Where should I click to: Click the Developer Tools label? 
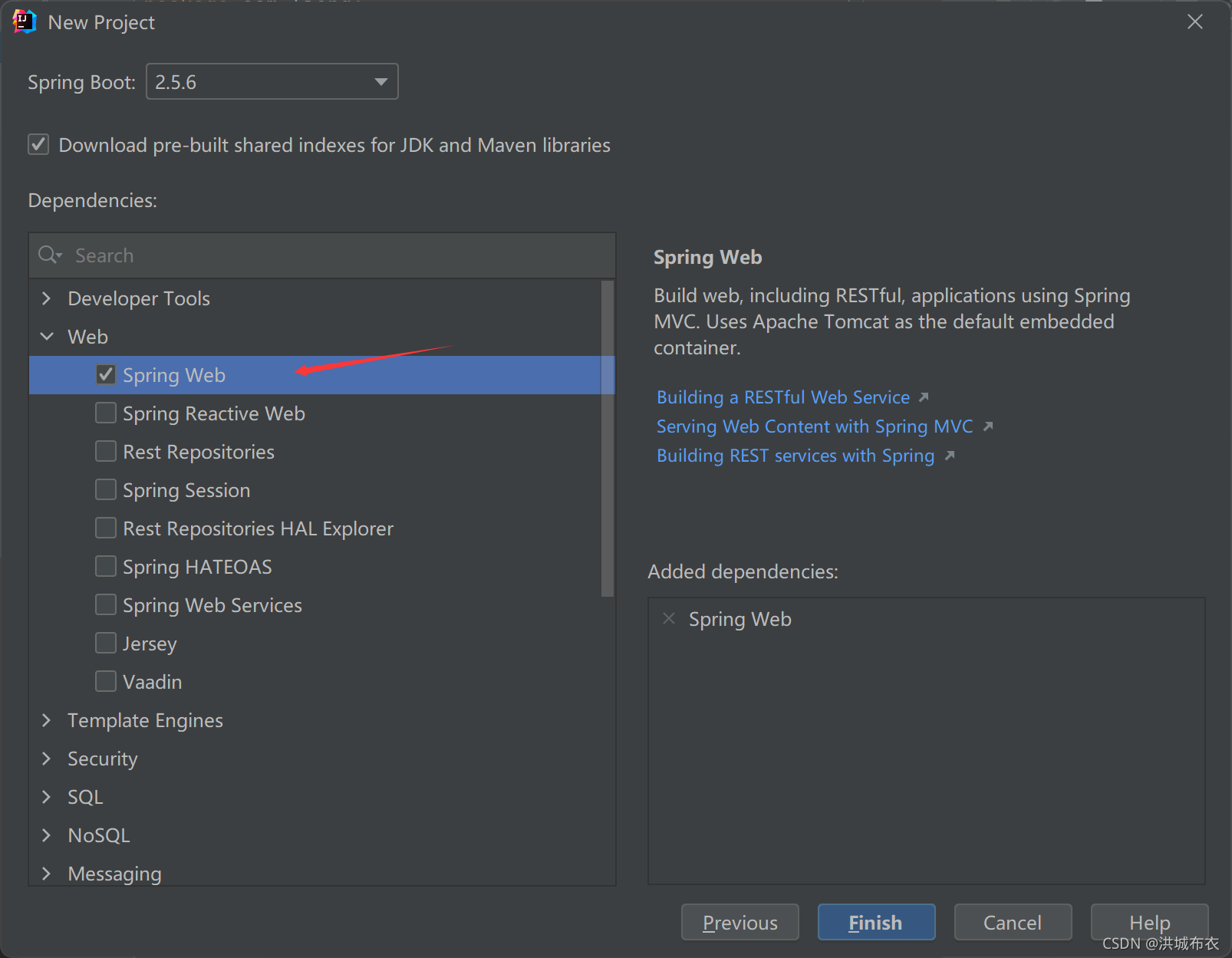pos(139,298)
